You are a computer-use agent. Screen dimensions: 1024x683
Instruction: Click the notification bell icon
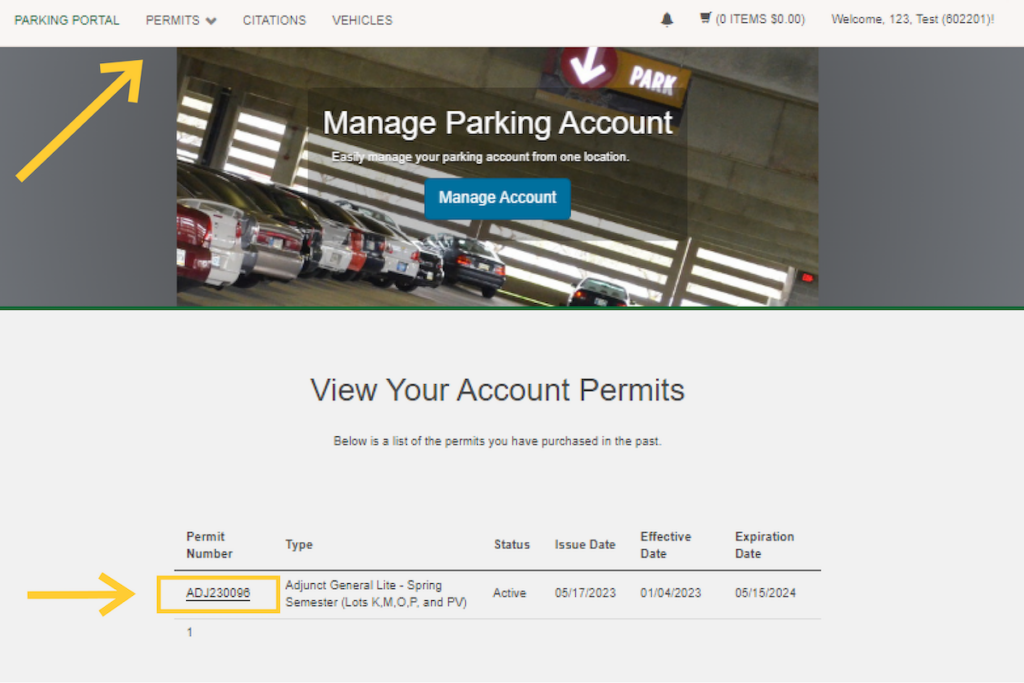coord(667,20)
